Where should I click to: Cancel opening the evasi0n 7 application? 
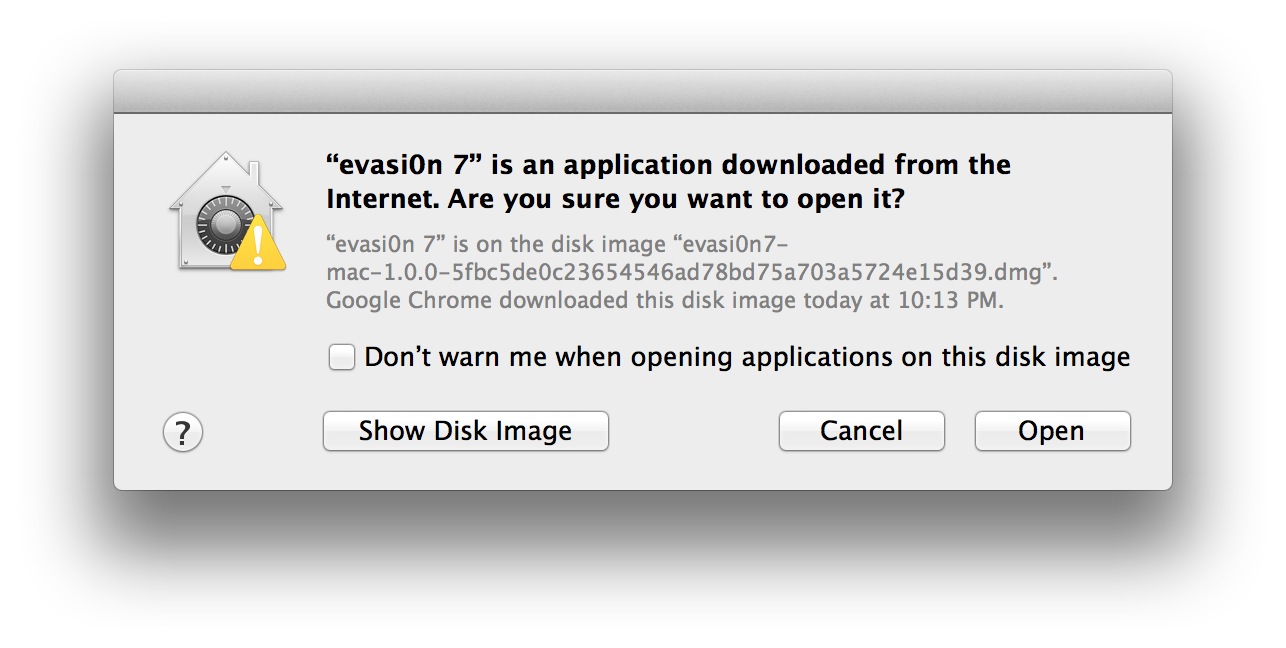tap(862, 431)
